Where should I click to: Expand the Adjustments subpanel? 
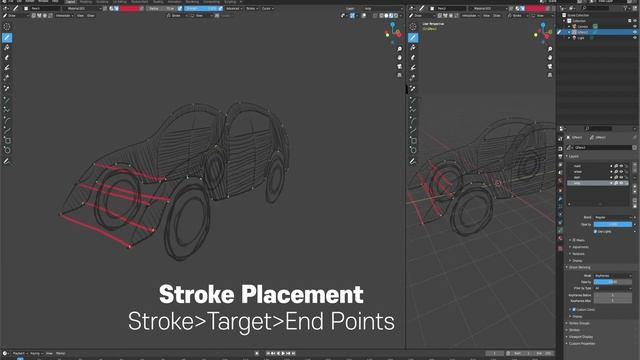tap(579, 247)
